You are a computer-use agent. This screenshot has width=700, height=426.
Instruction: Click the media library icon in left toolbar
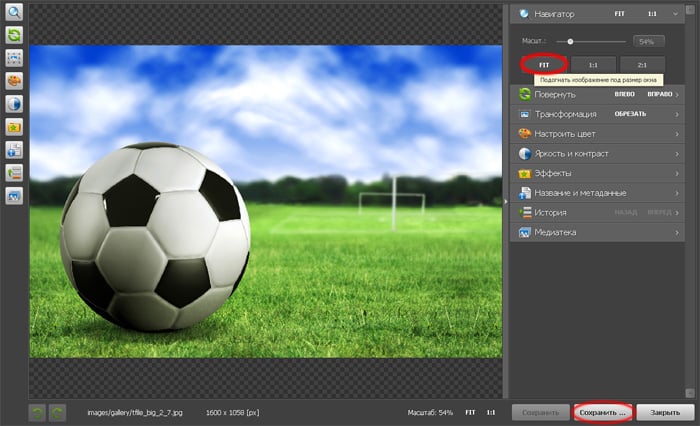(x=15, y=196)
